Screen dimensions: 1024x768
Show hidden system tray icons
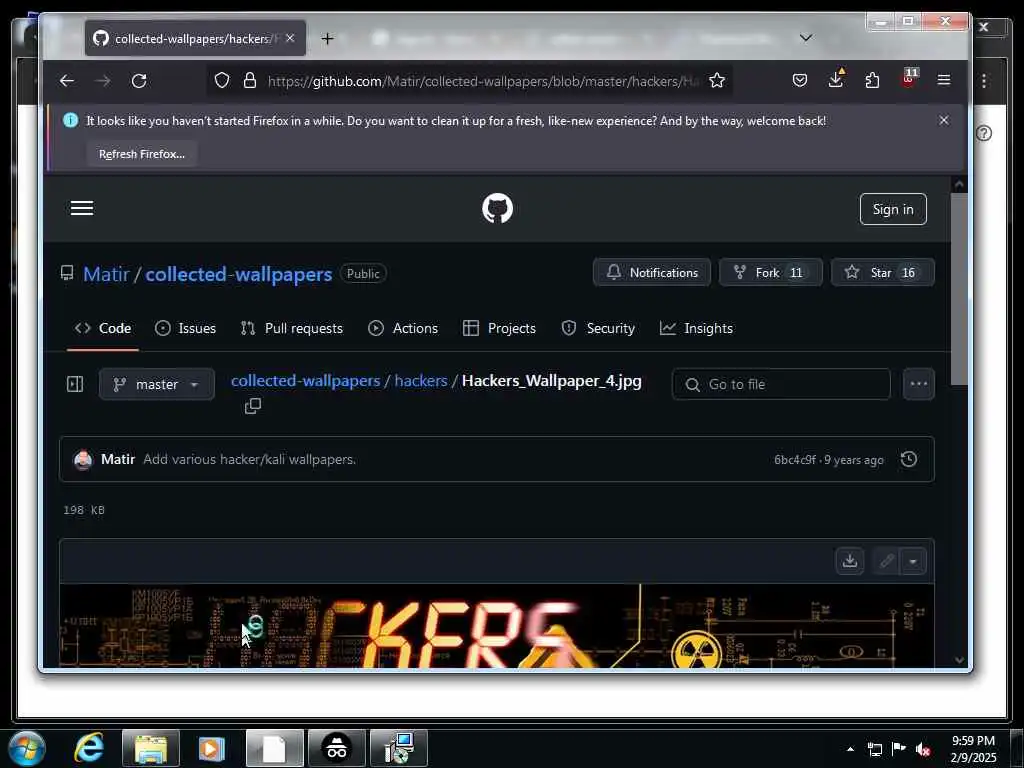coord(850,748)
